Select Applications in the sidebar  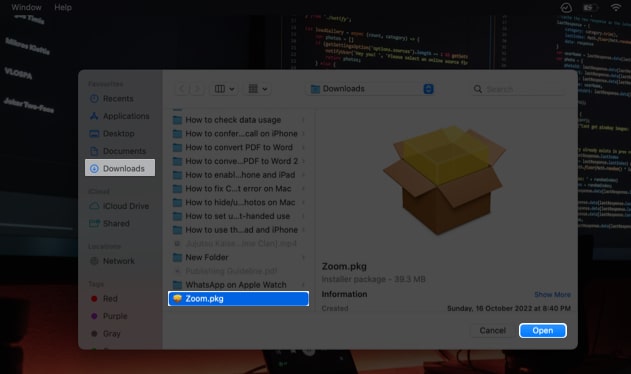[120, 116]
